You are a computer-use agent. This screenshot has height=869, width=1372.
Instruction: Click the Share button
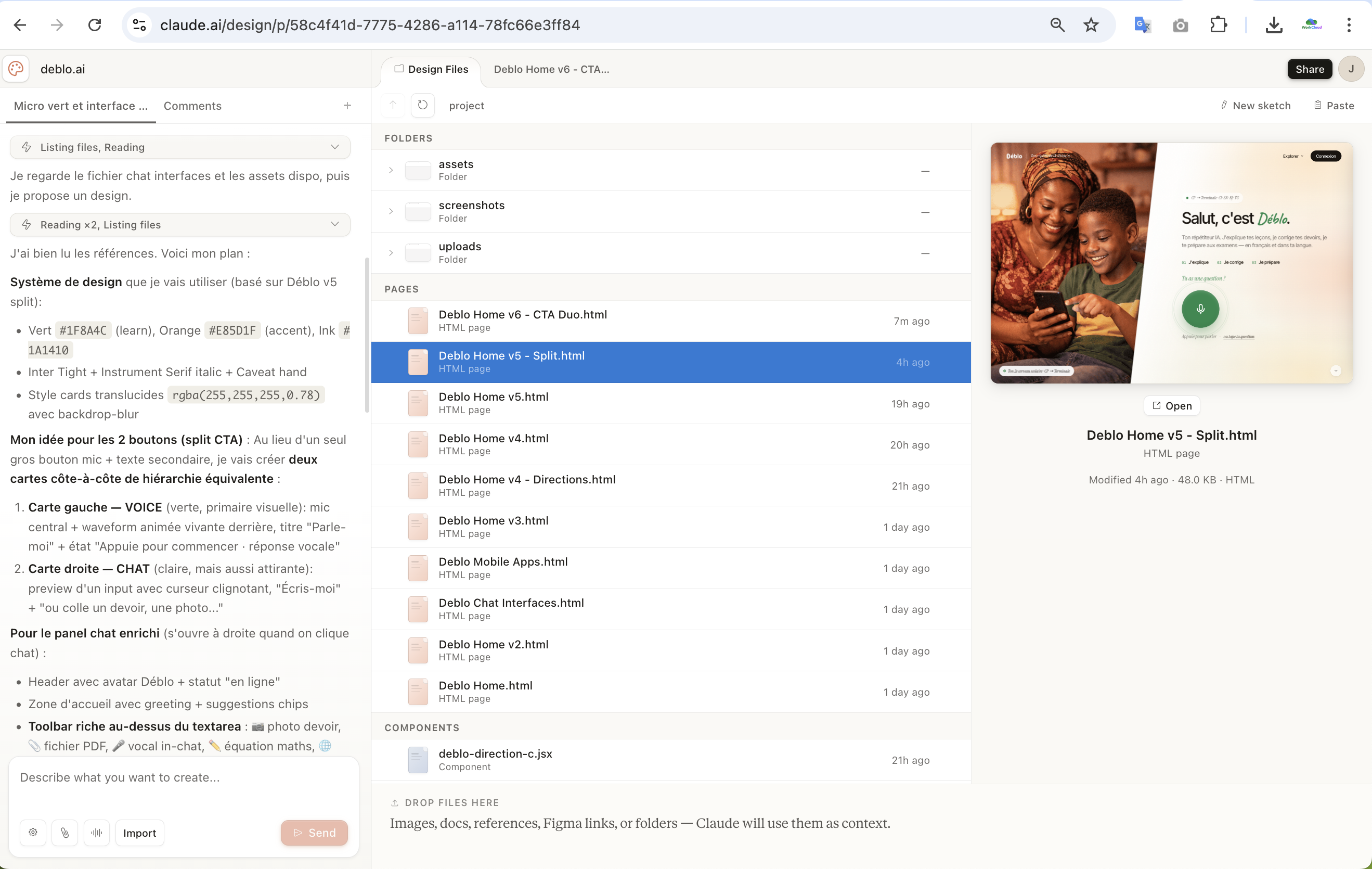[1309, 69]
